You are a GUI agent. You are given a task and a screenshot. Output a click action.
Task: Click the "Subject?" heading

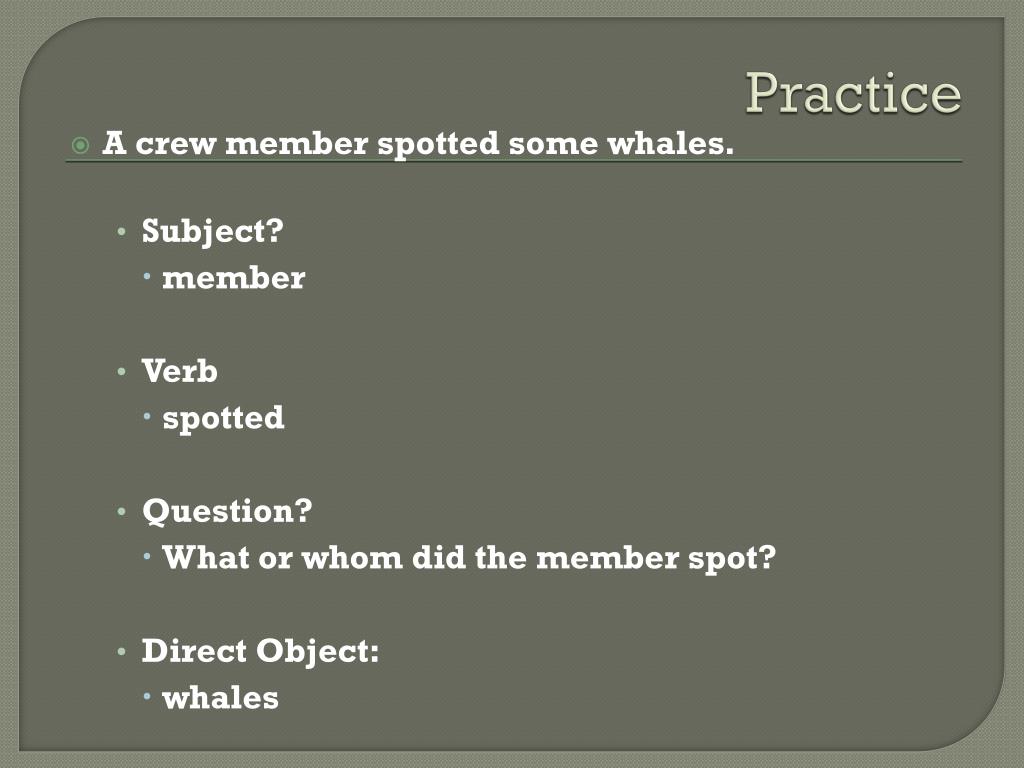pyautogui.click(x=213, y=231)
